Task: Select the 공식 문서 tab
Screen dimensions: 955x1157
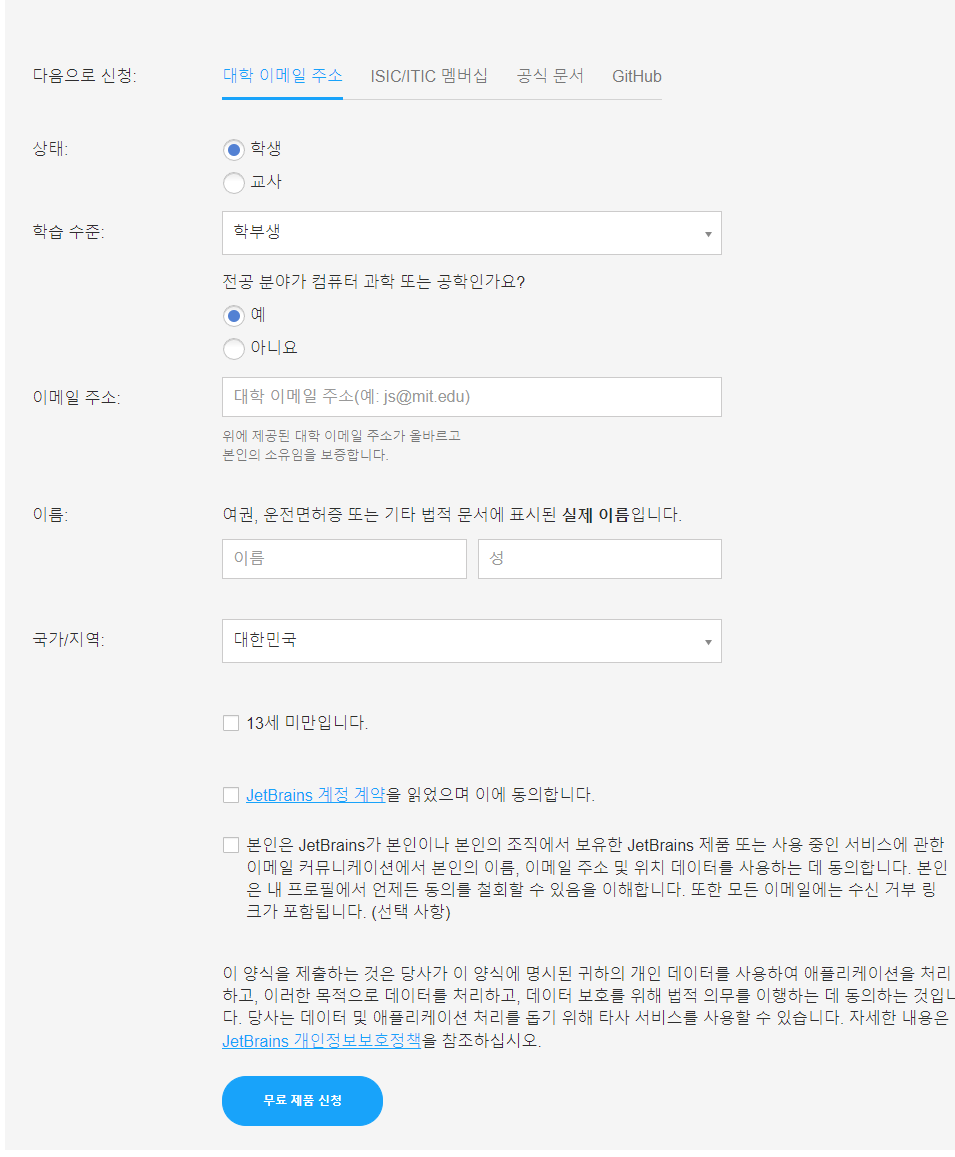Action: (550, 76)
